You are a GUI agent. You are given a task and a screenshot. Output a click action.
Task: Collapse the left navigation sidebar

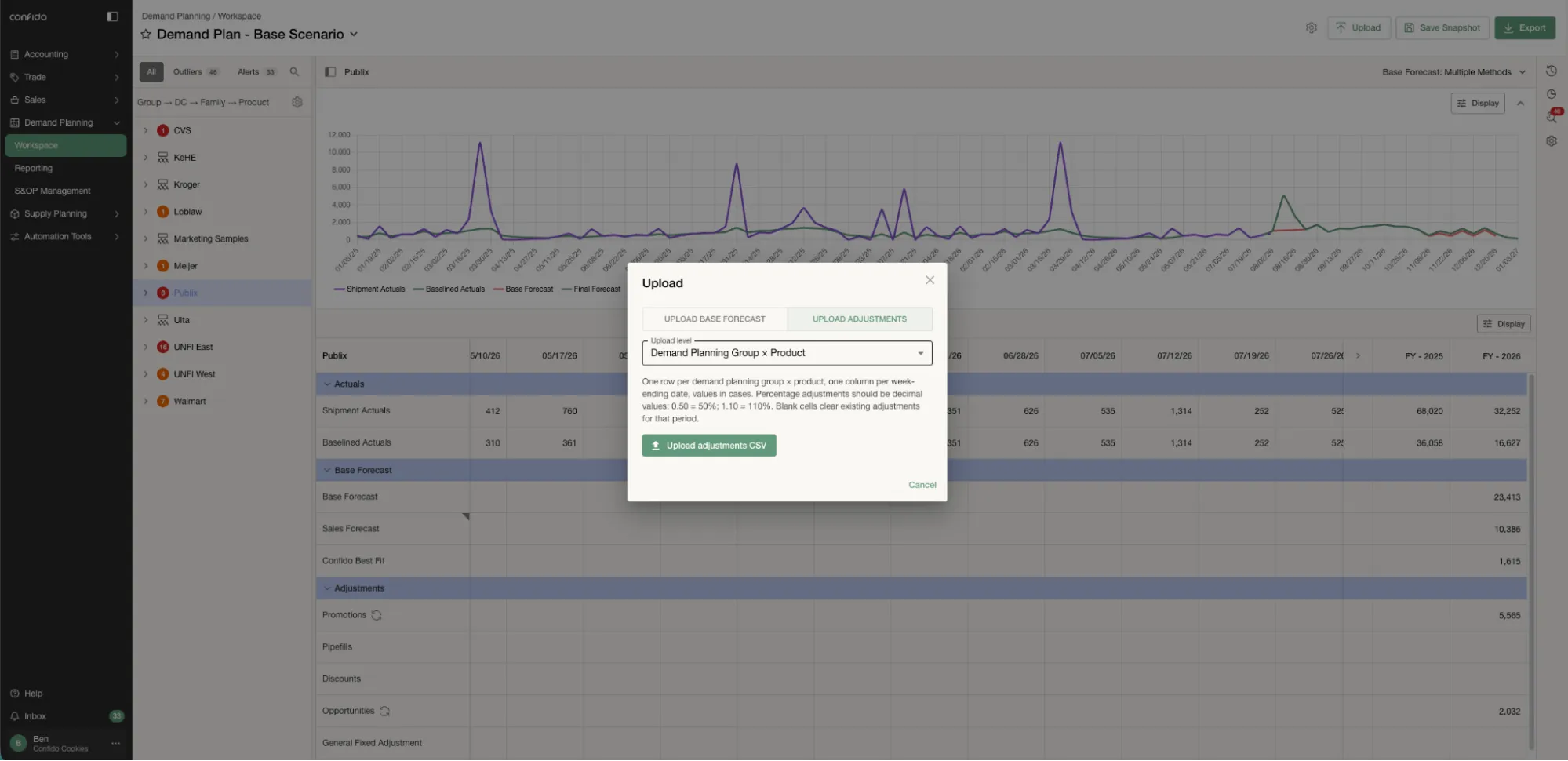[112, 16]
